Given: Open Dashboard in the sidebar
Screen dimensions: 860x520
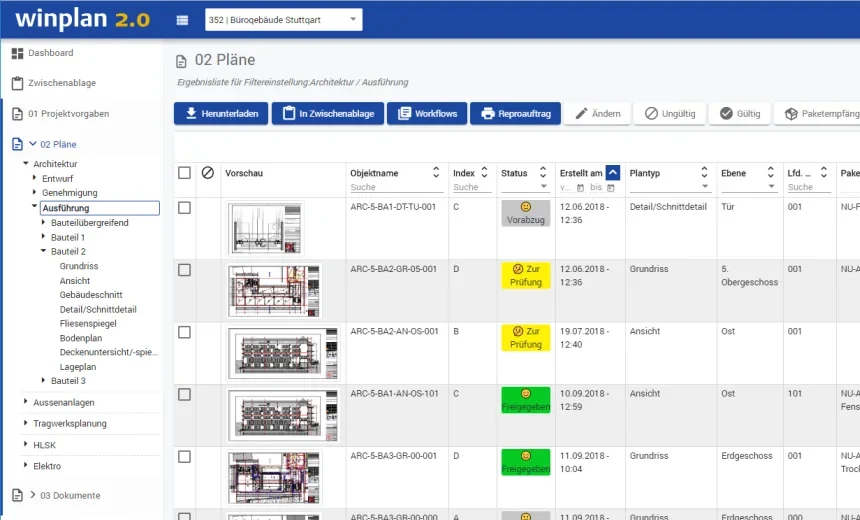Looking at the screenshot, I should (50, 53).
